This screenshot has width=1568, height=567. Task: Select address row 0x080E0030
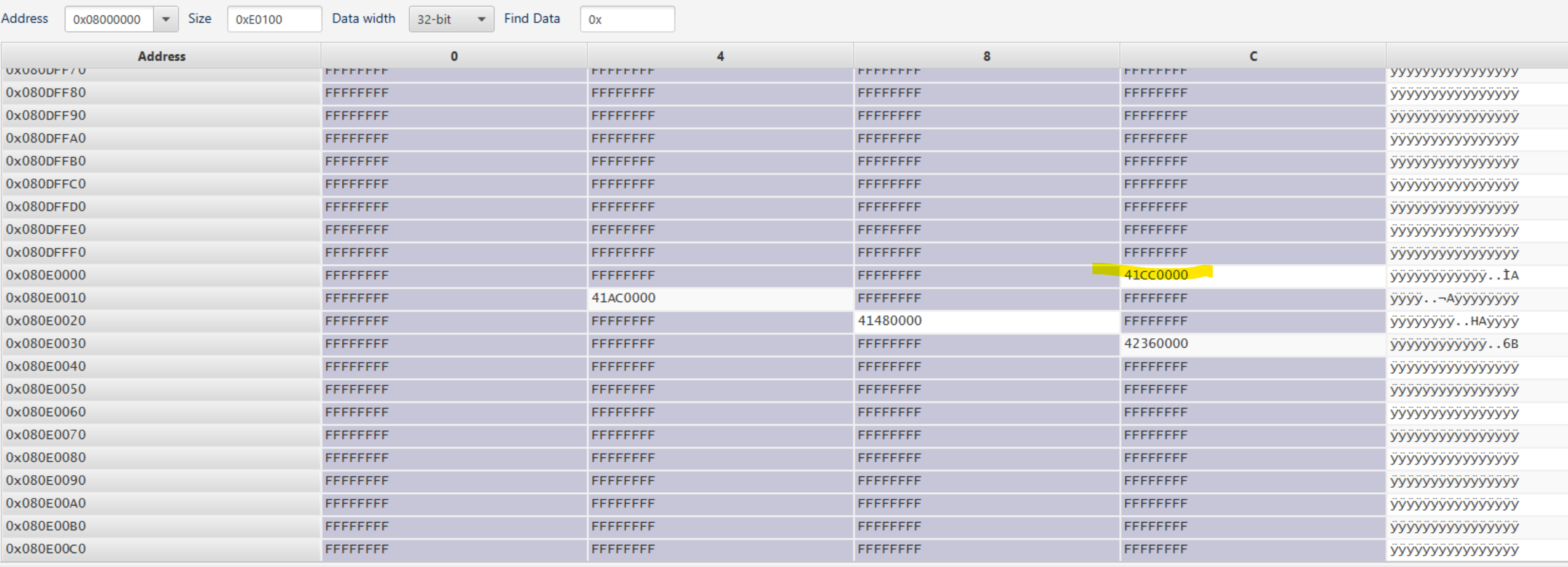161,343
